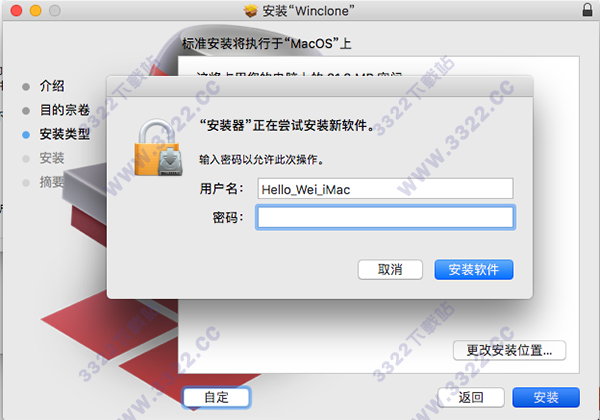The image size is (600, 420).
Task: Select the 目的宗卷 step bullet
Action: pos(26,111)
